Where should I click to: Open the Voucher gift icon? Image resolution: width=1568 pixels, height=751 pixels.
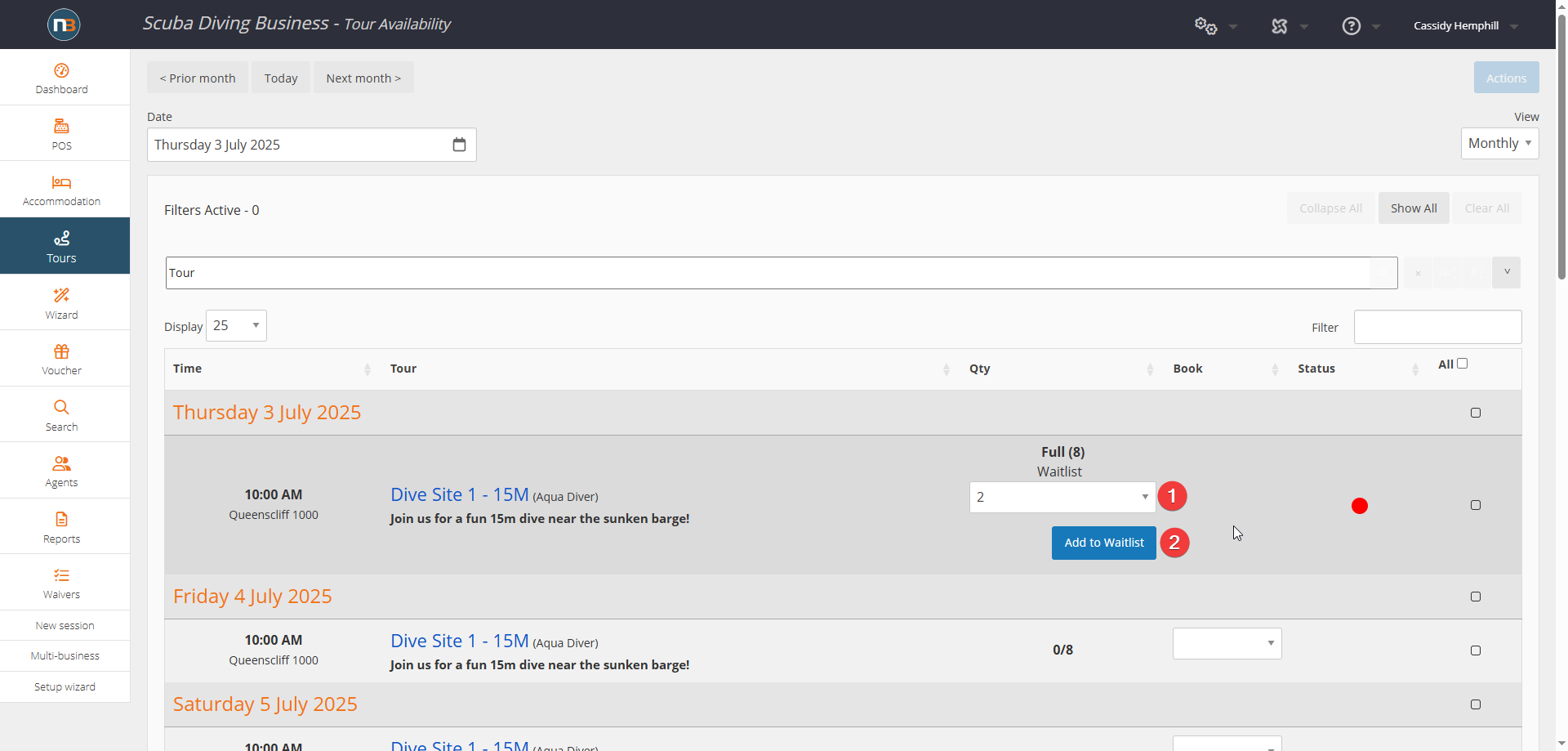62,351
